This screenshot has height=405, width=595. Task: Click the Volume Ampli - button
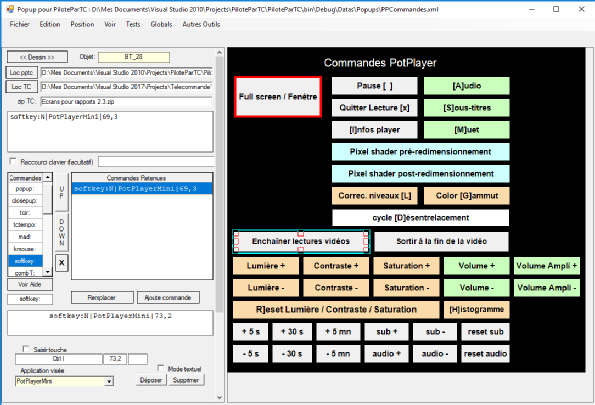click(547, 288)
